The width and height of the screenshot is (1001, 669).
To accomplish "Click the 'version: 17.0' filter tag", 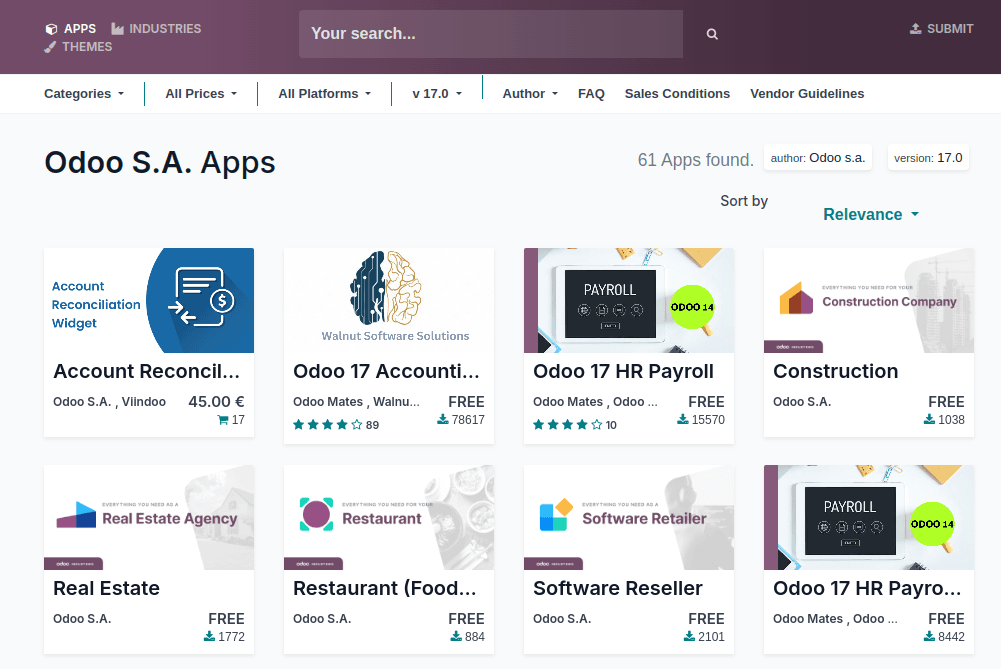I will 928,158.
